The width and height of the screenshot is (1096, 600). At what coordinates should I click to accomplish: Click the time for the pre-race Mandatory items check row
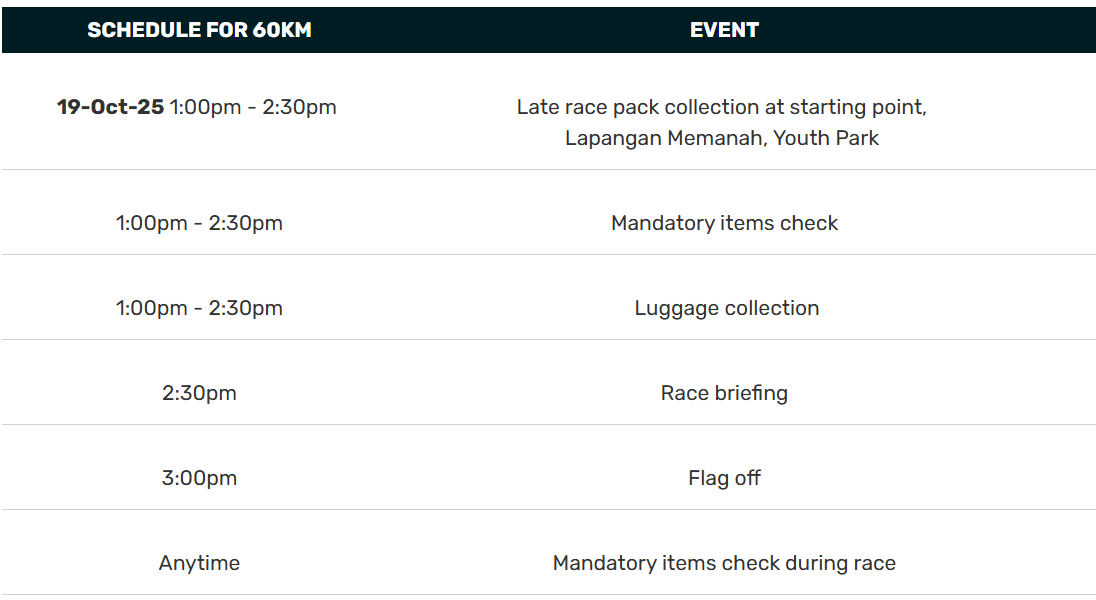tap(199, 223)
